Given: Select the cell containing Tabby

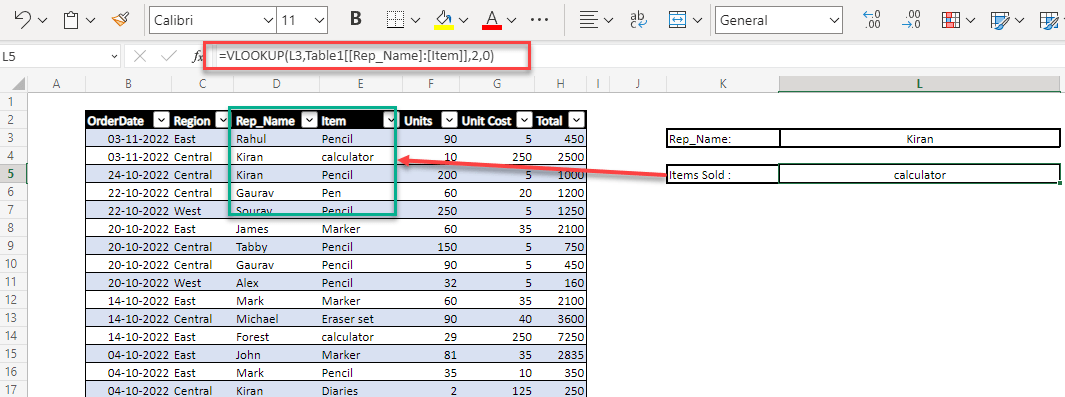Looking at the screenshot, I should click(276, 246).
